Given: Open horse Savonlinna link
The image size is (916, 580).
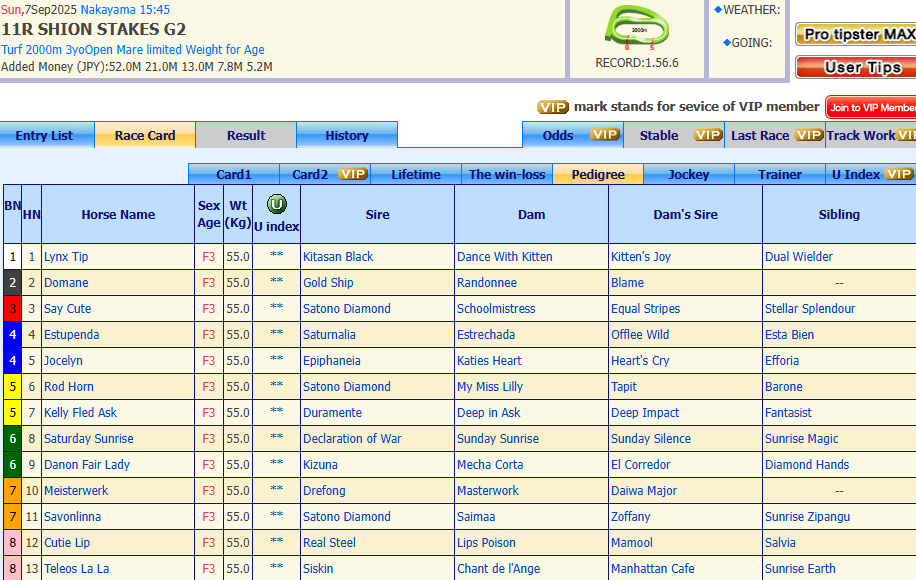Looking at the screenshot, I should pyautogui.click(x=72, y=516).
